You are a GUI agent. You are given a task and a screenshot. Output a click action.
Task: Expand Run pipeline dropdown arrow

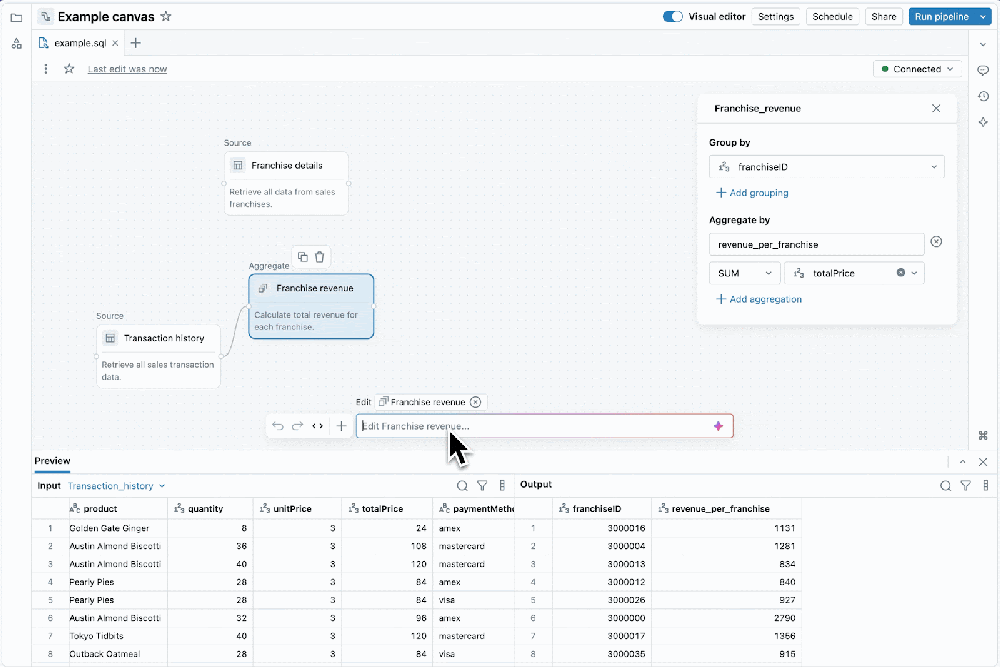click(x=983, y=17)
